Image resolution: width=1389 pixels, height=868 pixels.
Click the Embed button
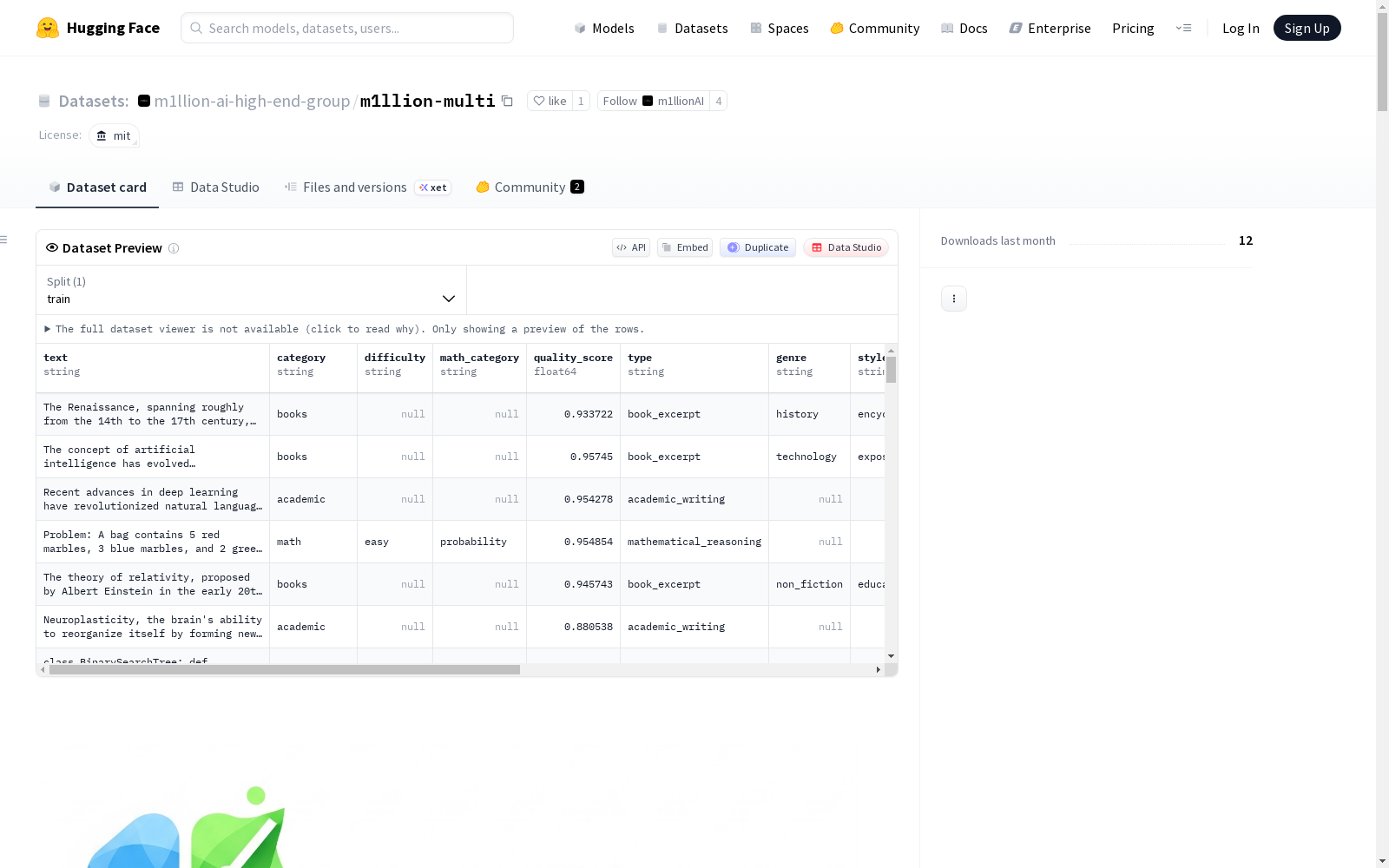pyautogui.click(x=685, y=247)
